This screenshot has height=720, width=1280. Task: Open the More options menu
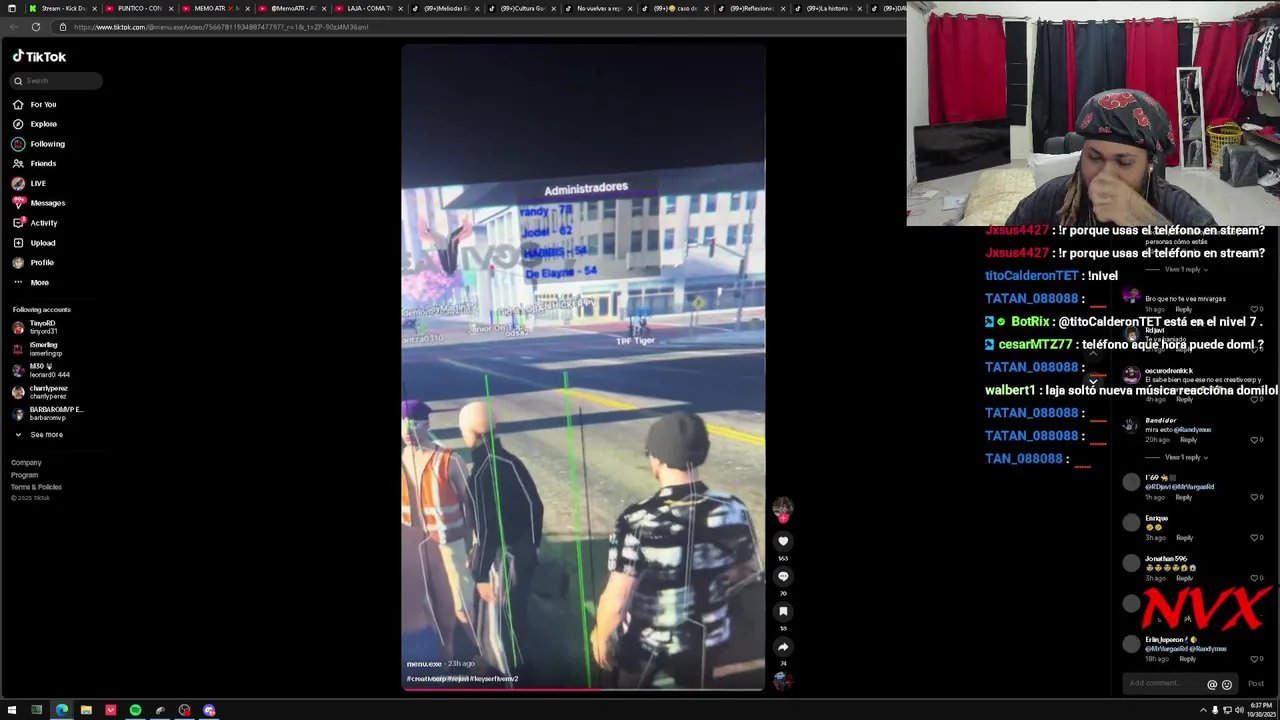(x=30, y=282)
